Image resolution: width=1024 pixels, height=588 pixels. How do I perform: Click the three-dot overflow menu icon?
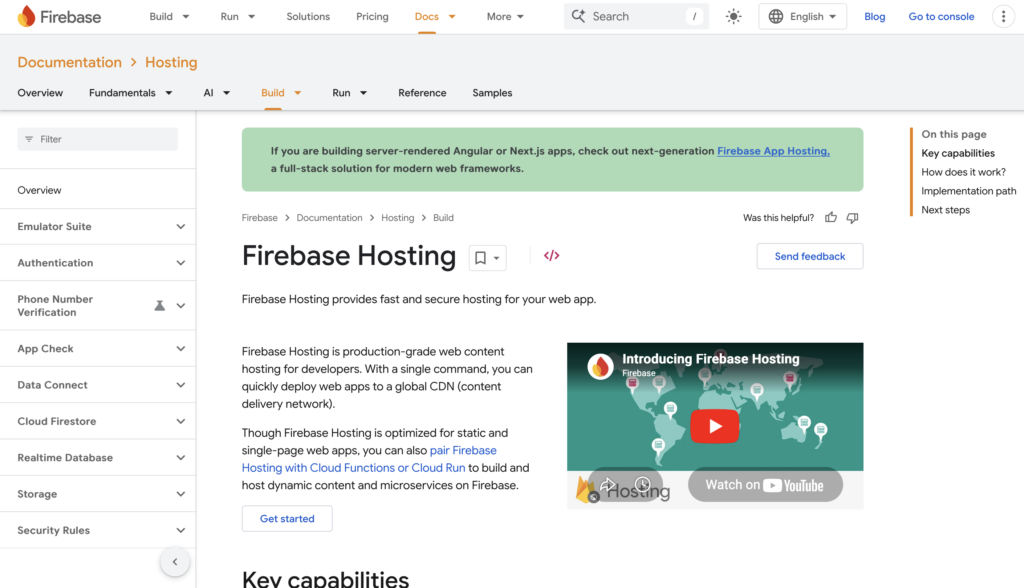coord(1003,16)
